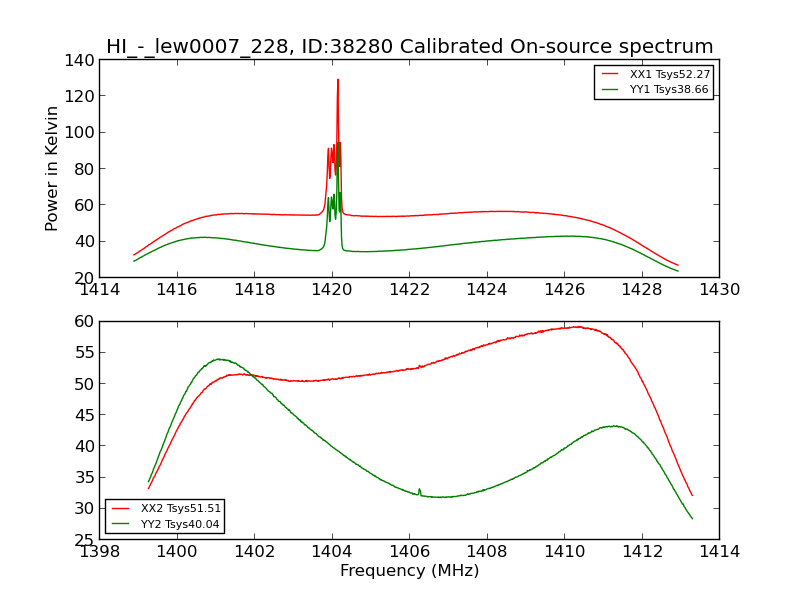The height and width of the screenshot is (600, 800).
Task: Click the 1408 tick label on lower x-axis
Action: coord(487,552)
